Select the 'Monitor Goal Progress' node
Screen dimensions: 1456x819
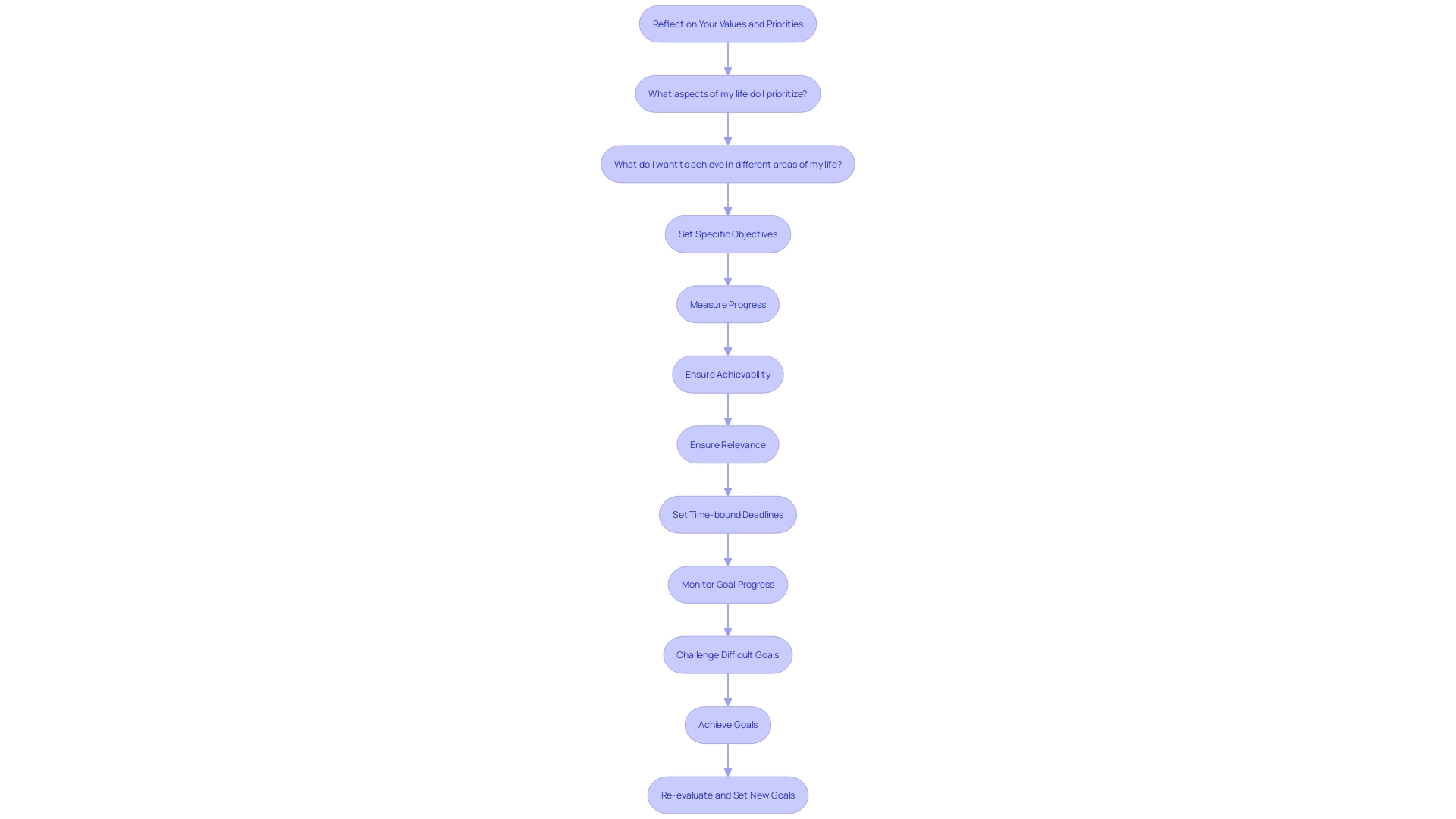[x=727, y=584]
